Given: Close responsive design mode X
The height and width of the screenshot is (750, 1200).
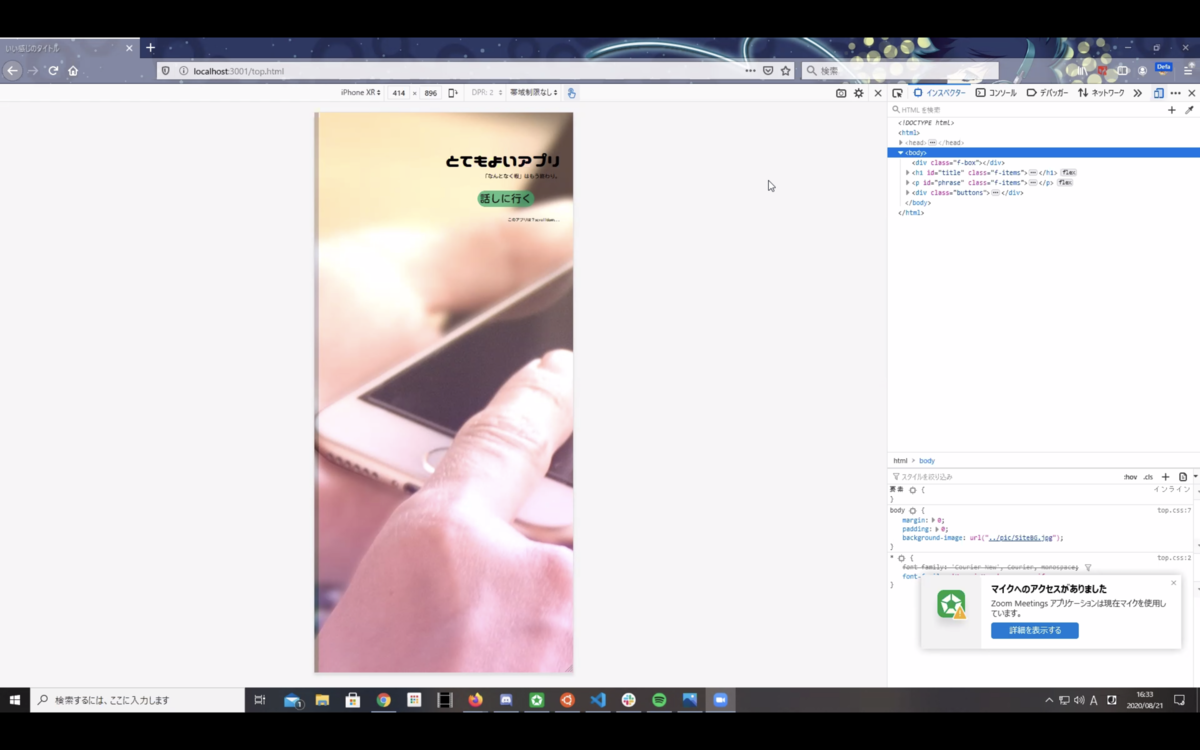Looking at the screenshot, I should [x=878, y=93].
